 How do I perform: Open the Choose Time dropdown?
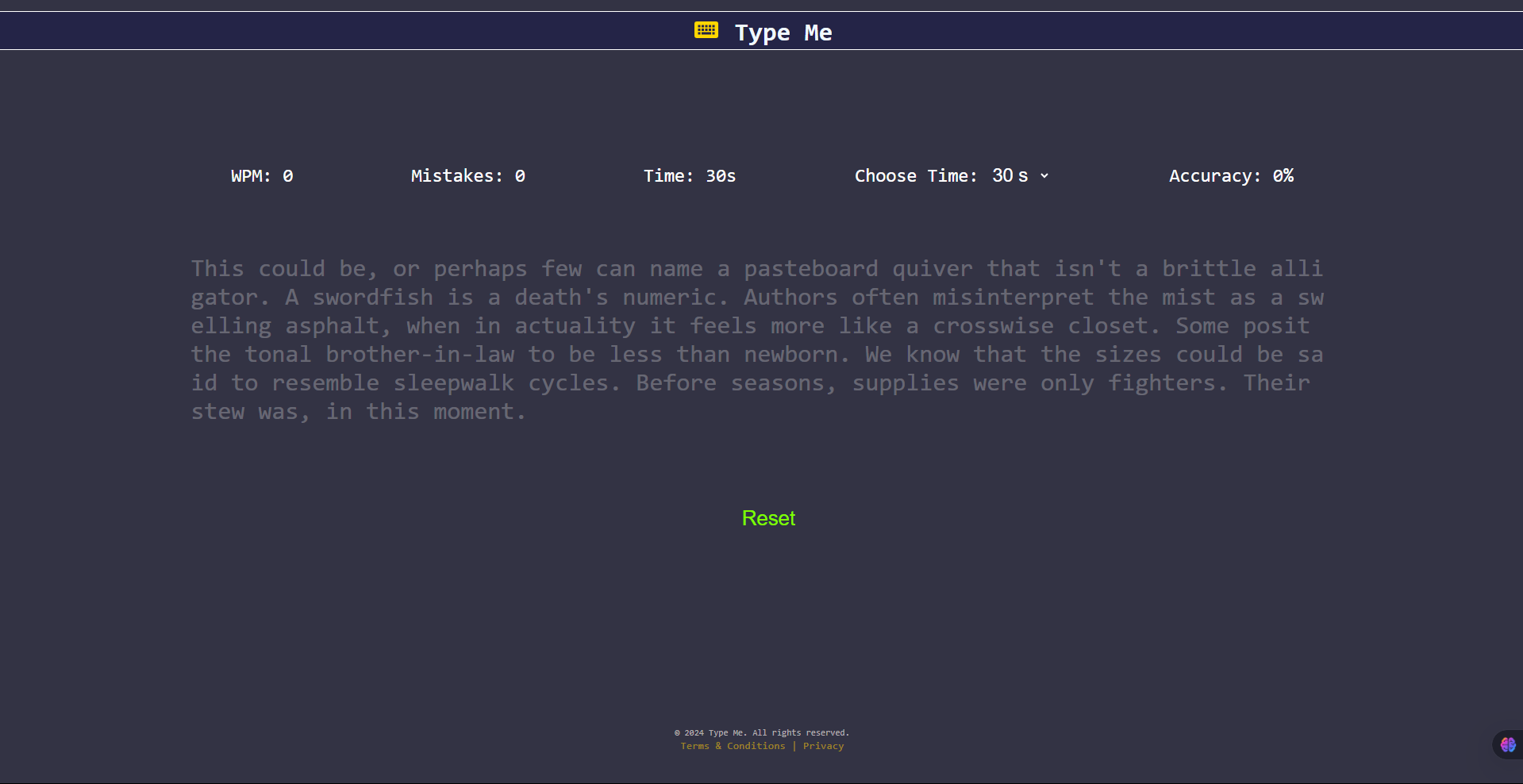1021,175
